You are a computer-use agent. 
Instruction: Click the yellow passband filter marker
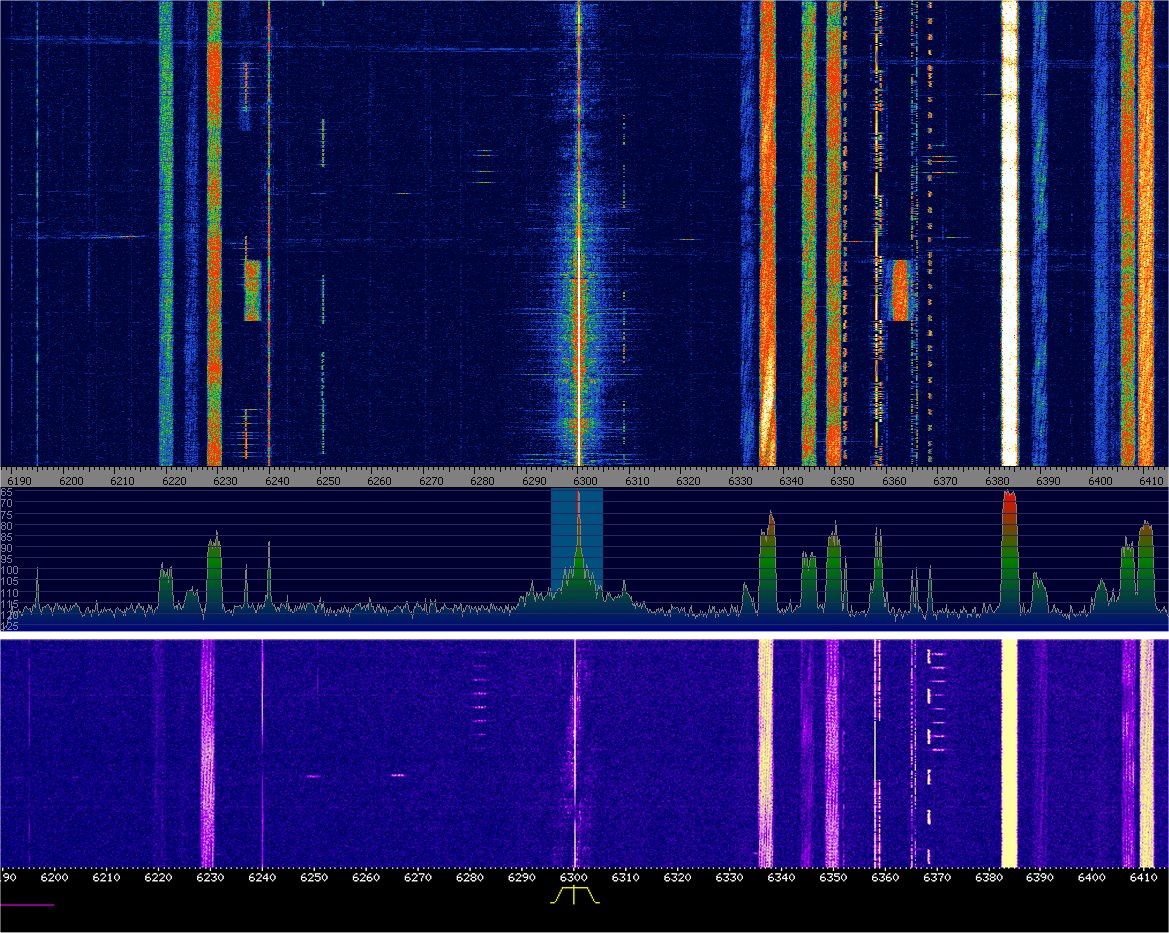click(575, 896)
